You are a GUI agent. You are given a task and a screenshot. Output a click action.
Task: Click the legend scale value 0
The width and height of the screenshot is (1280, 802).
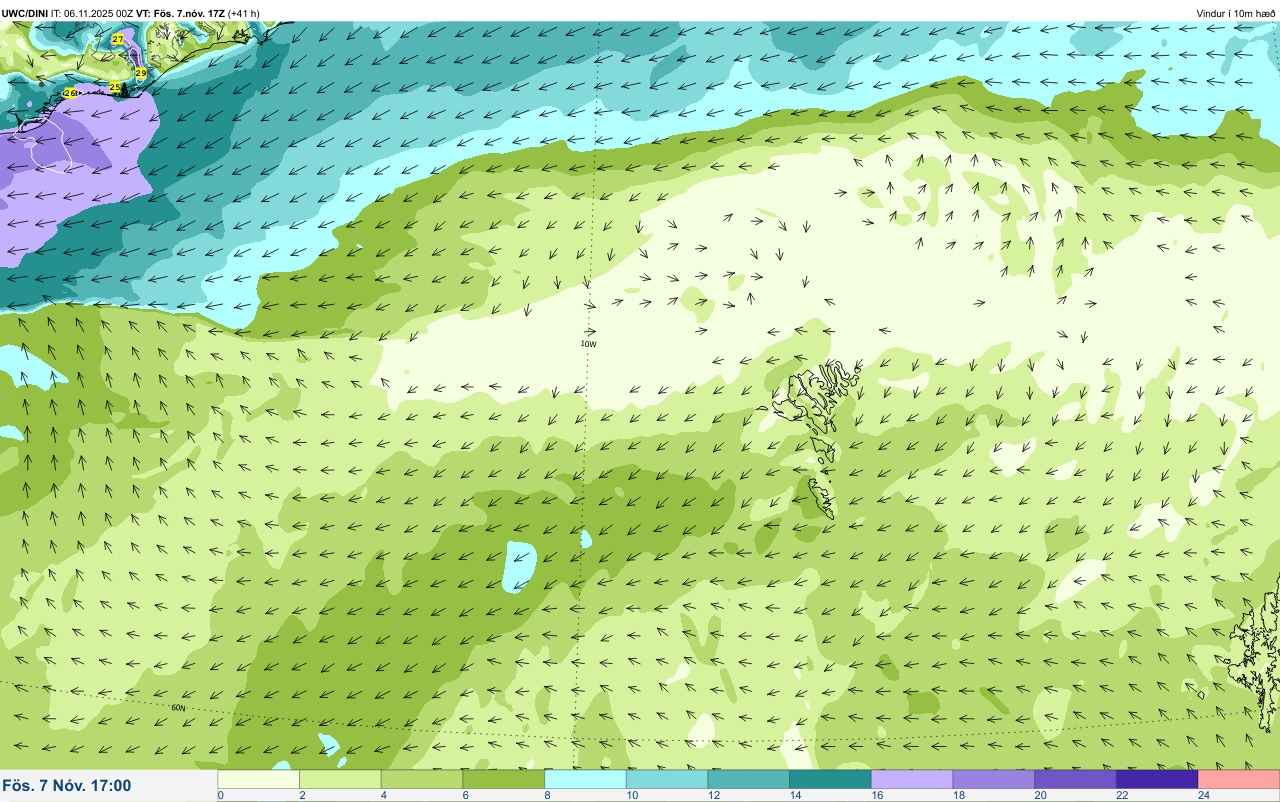220,796
